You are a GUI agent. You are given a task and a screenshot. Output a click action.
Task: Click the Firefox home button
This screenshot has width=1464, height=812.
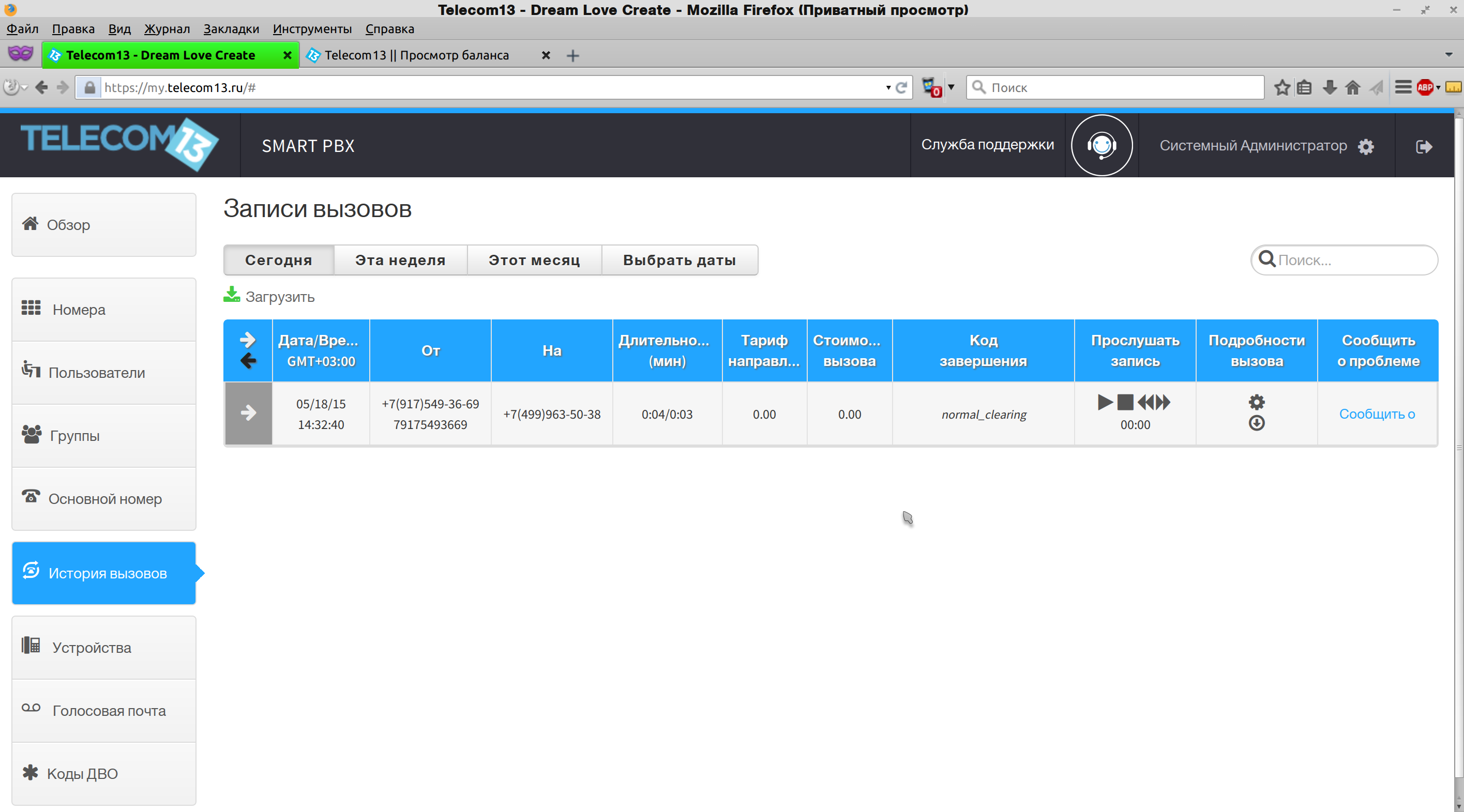tap(1353, 87)
